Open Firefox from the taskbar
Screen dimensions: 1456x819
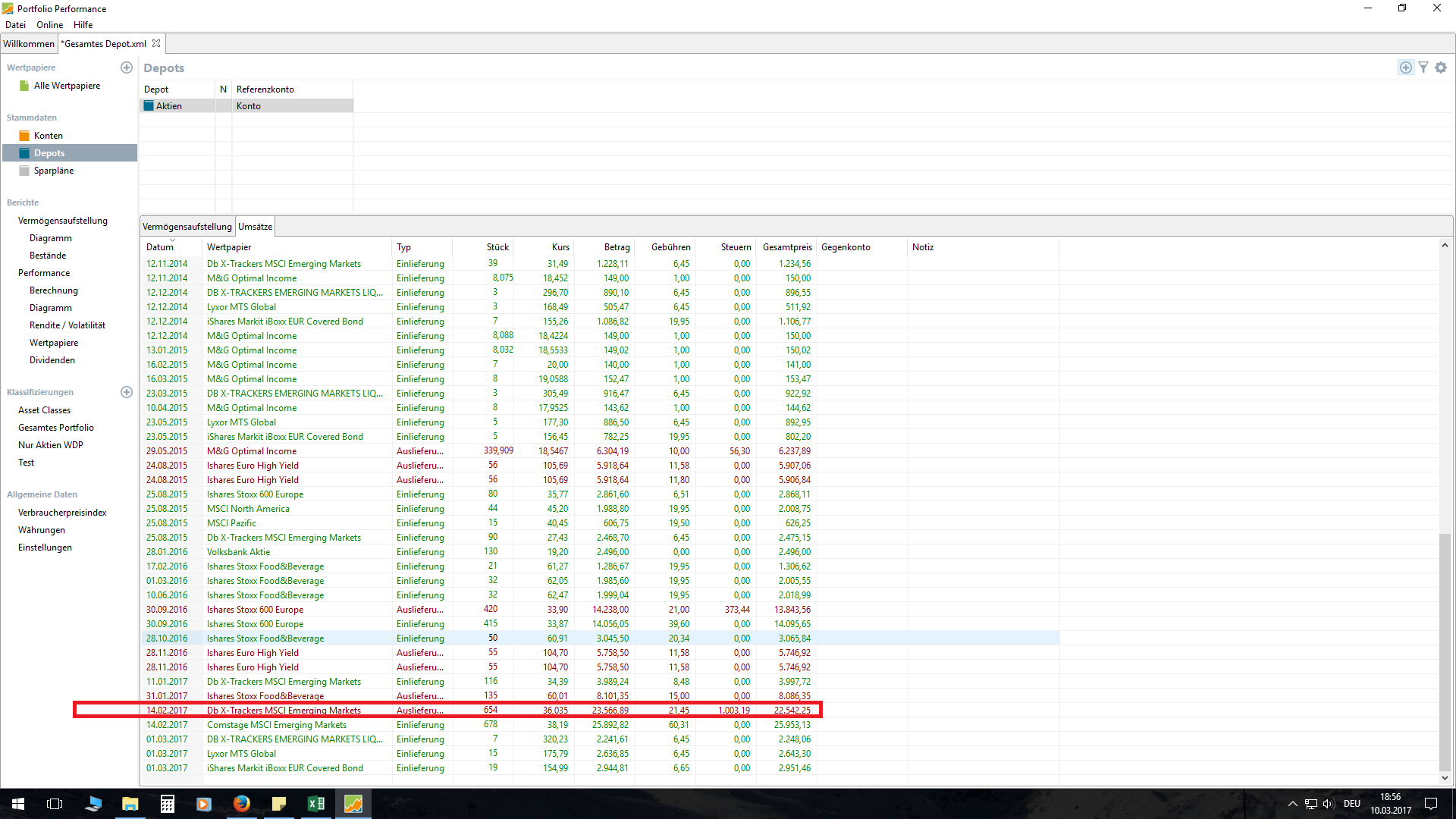(x=241, y=804)
